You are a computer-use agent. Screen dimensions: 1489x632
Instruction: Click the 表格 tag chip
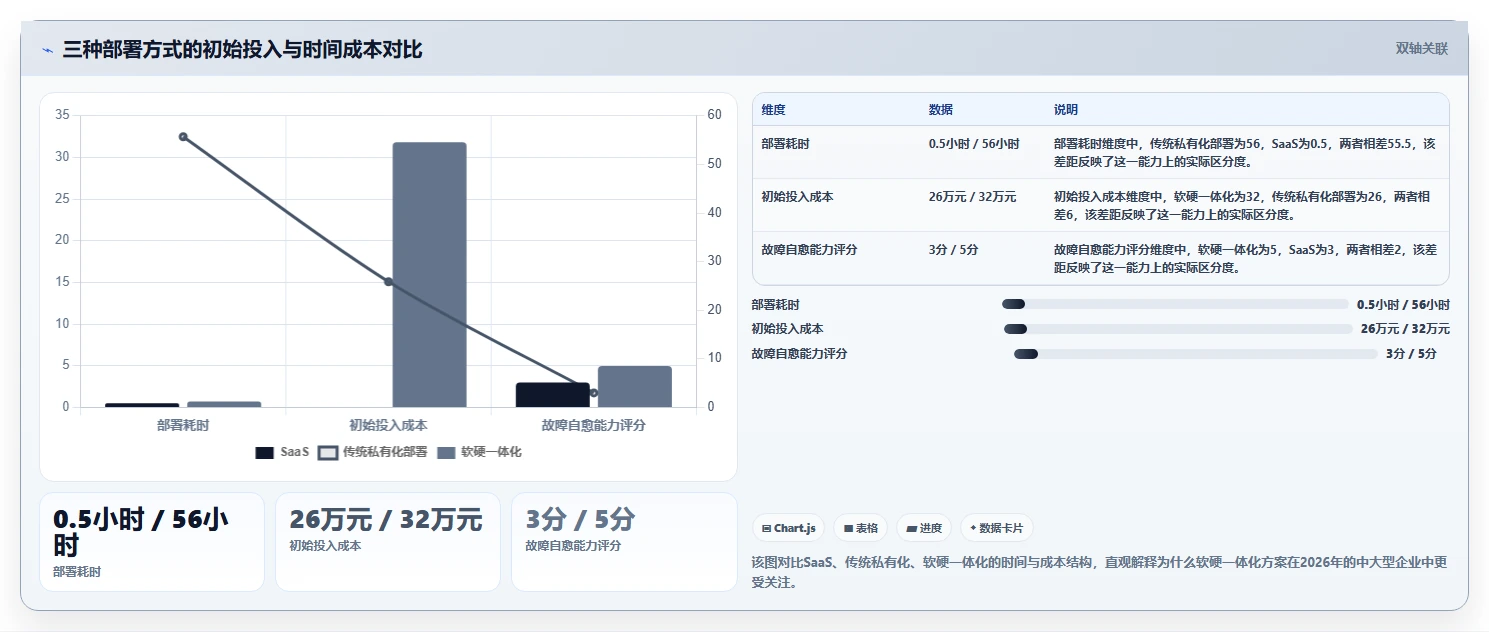[860, 528]
